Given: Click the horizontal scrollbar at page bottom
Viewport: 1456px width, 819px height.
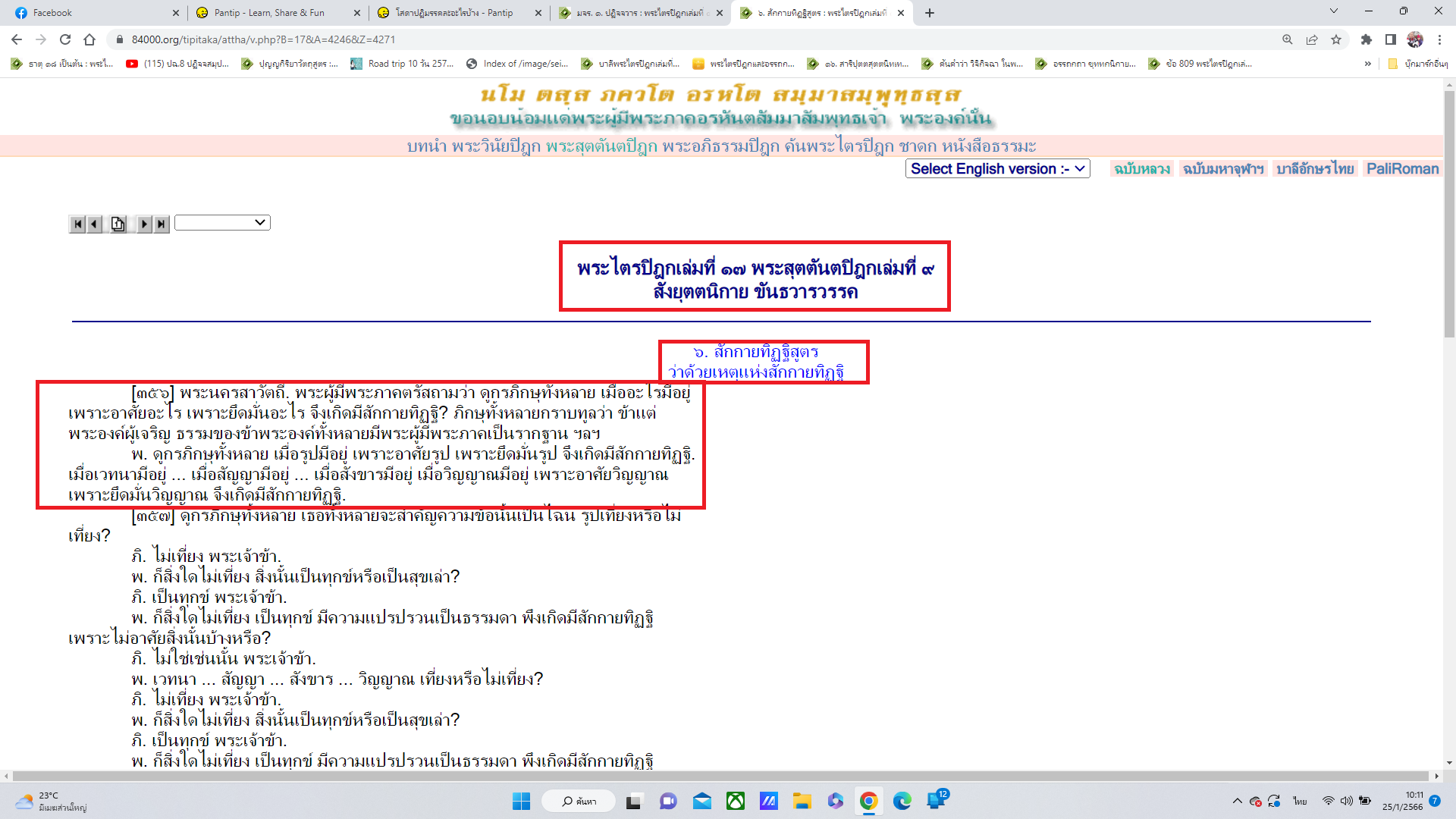Looking at the screenshot, I should click(x=720, y=776).
